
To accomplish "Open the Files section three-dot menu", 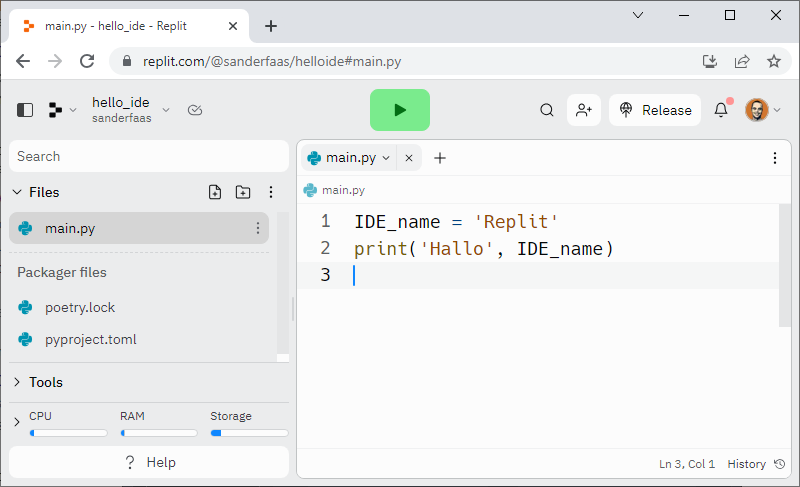I will pyautogui.click(x=271, y=192).
